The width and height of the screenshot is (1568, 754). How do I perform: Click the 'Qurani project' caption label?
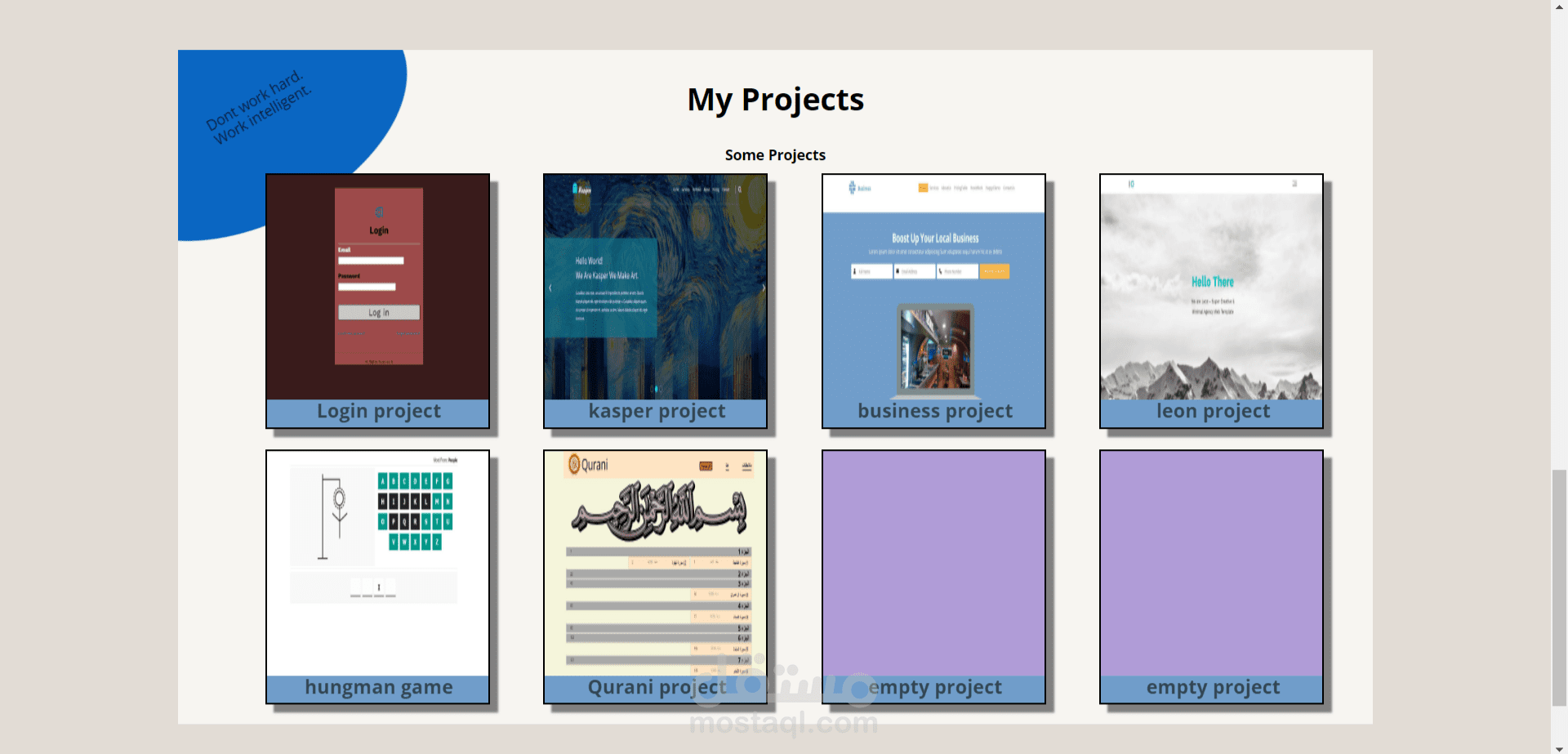(x=657, y=688)
